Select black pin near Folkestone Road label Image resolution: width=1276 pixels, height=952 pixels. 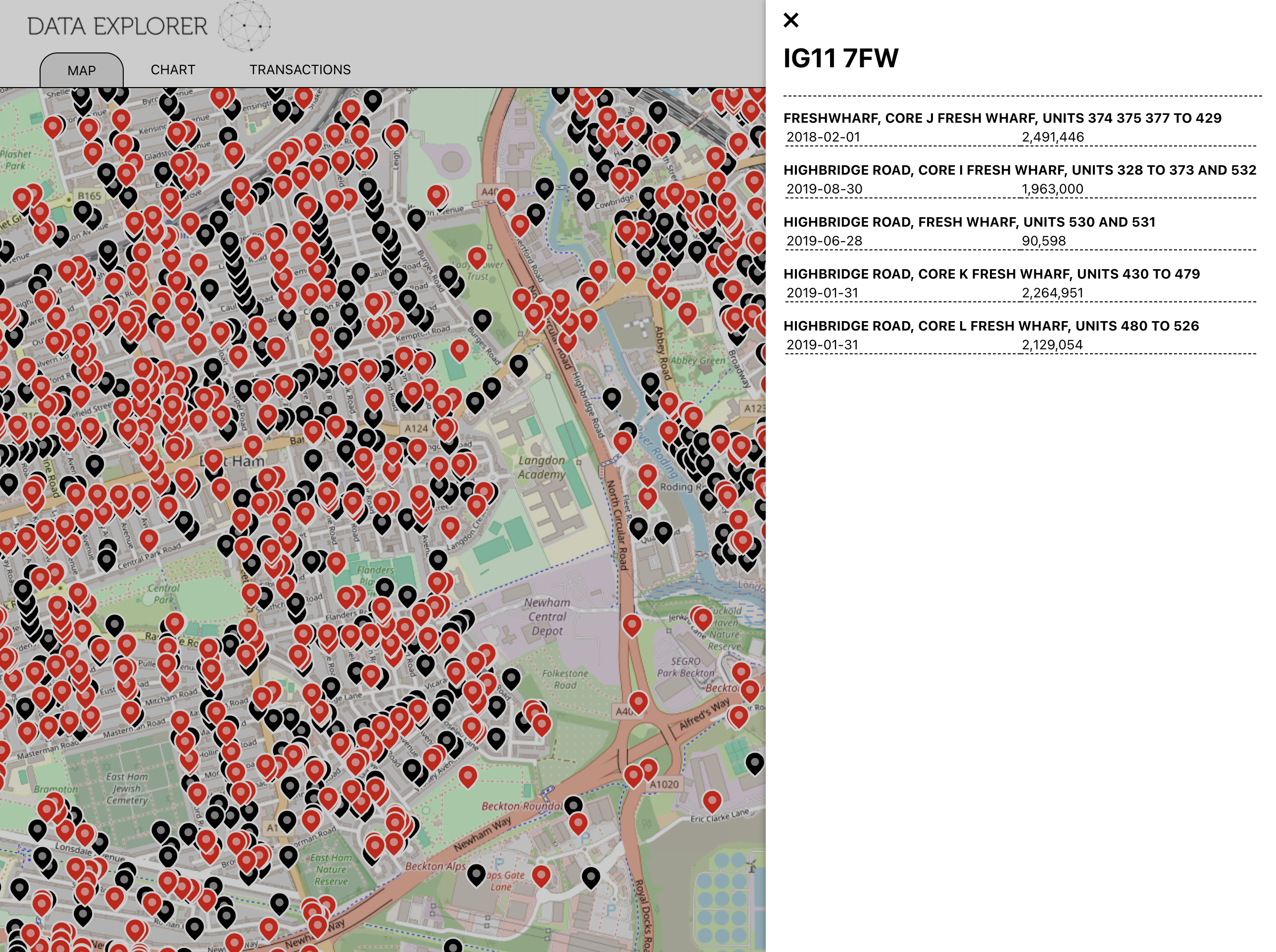(511, 678)
